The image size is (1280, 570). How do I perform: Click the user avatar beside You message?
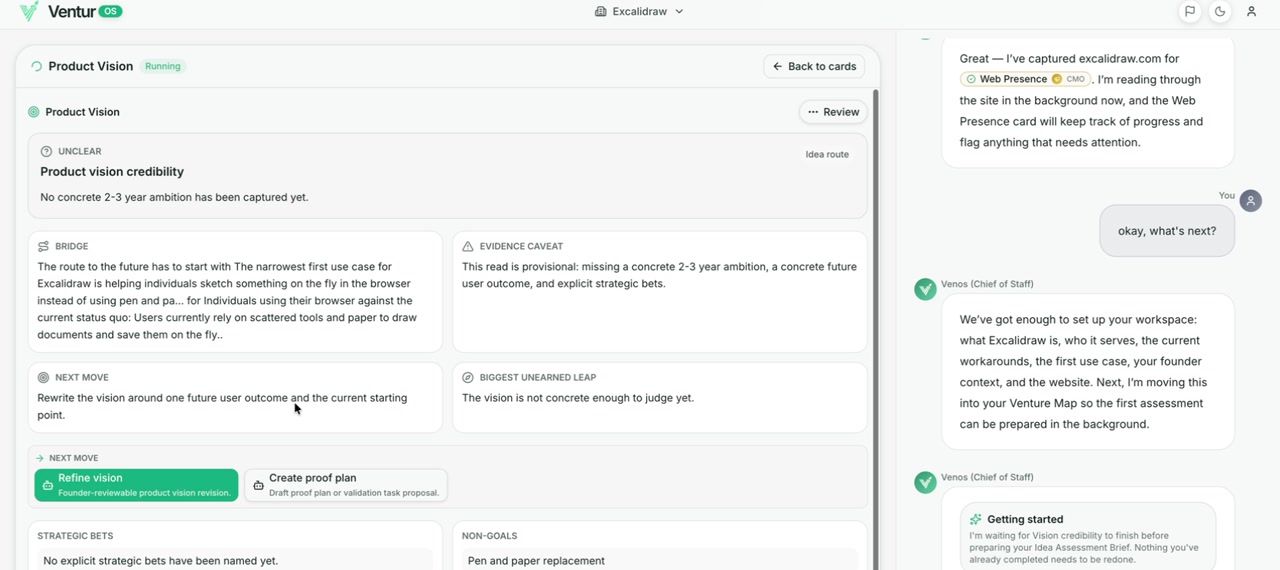(1250, 201)
